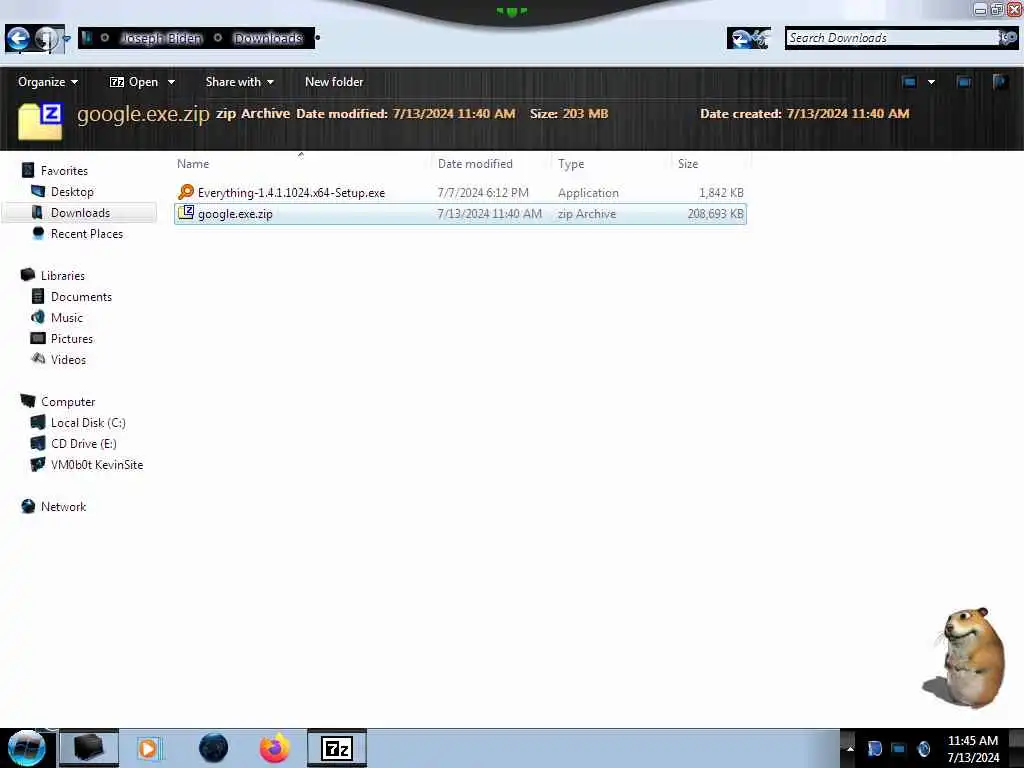Image resolution: width=1024 pixels, height=768 pixels.
Task: Switch to the 7-Zip taskbar window
Action: point(337,748)
